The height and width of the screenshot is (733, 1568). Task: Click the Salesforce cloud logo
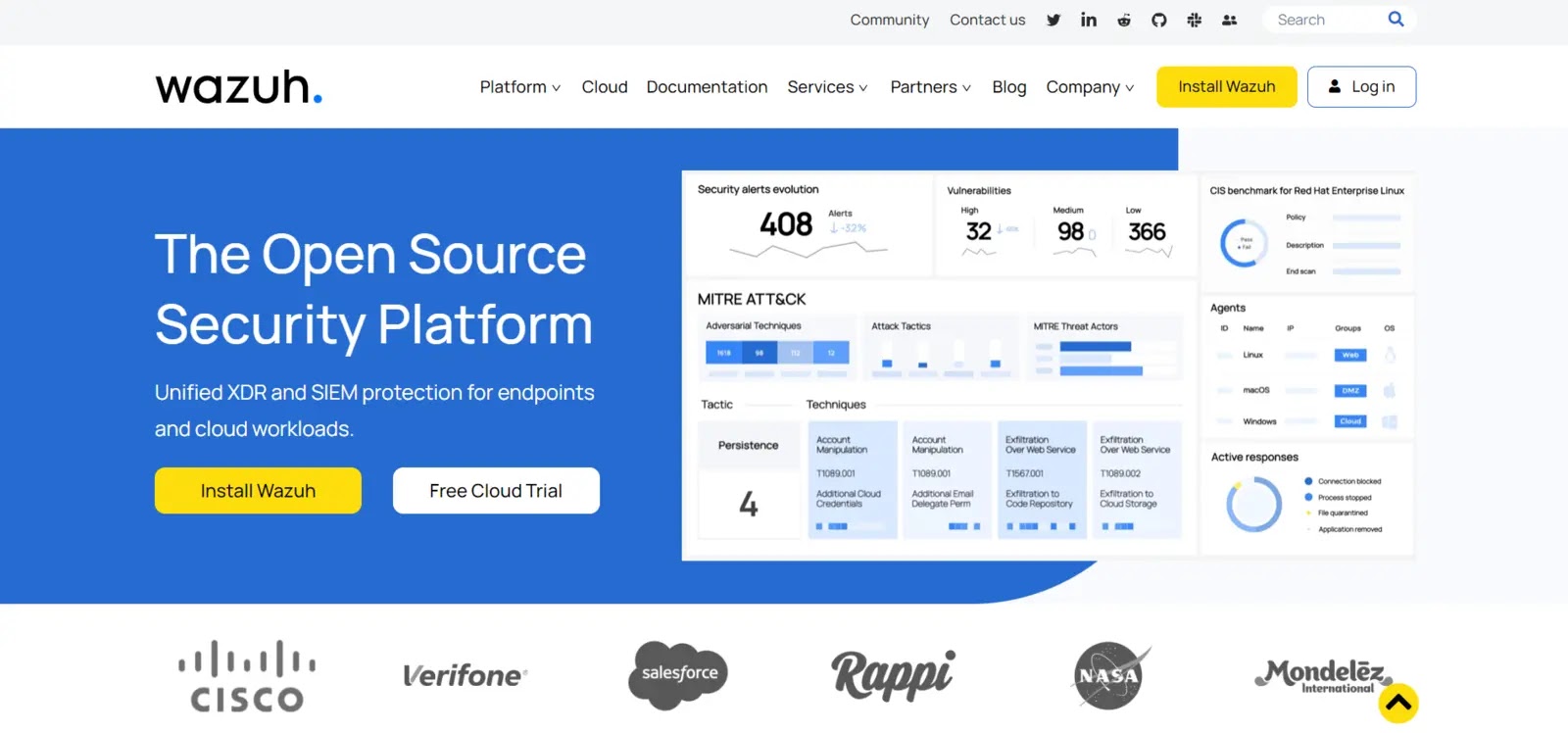[x=678, y=674]
